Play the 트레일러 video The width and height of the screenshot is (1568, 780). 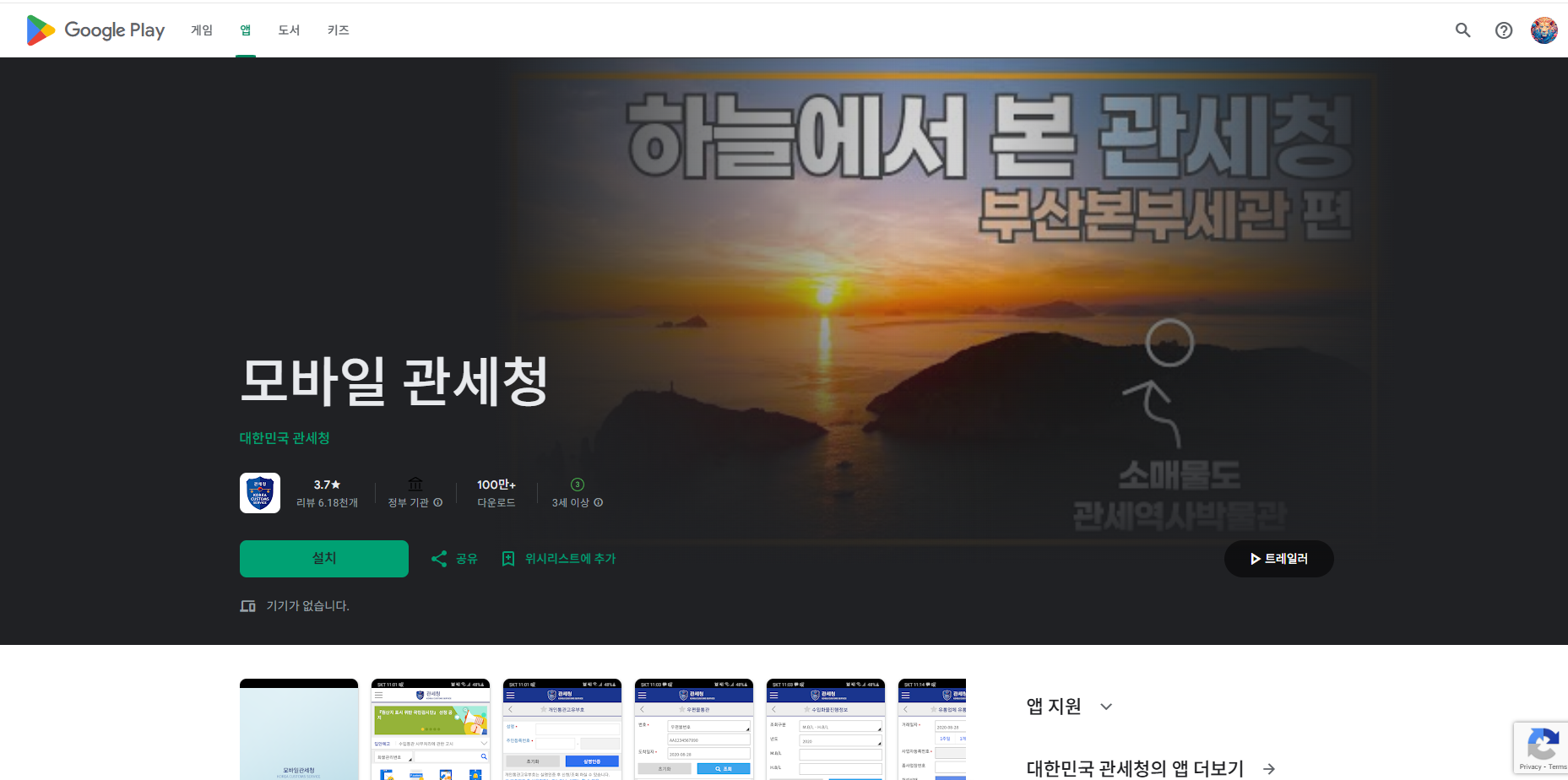(1278, 558)
